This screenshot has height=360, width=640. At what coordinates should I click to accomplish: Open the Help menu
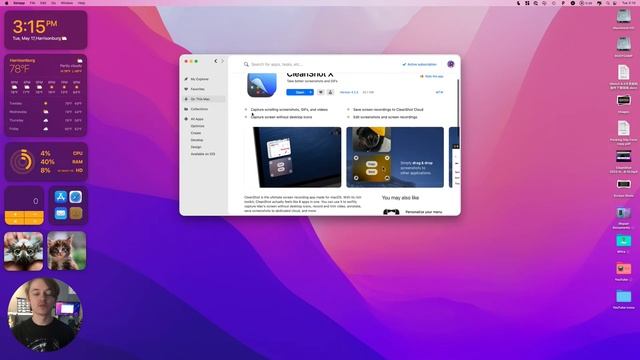point(81,3)
